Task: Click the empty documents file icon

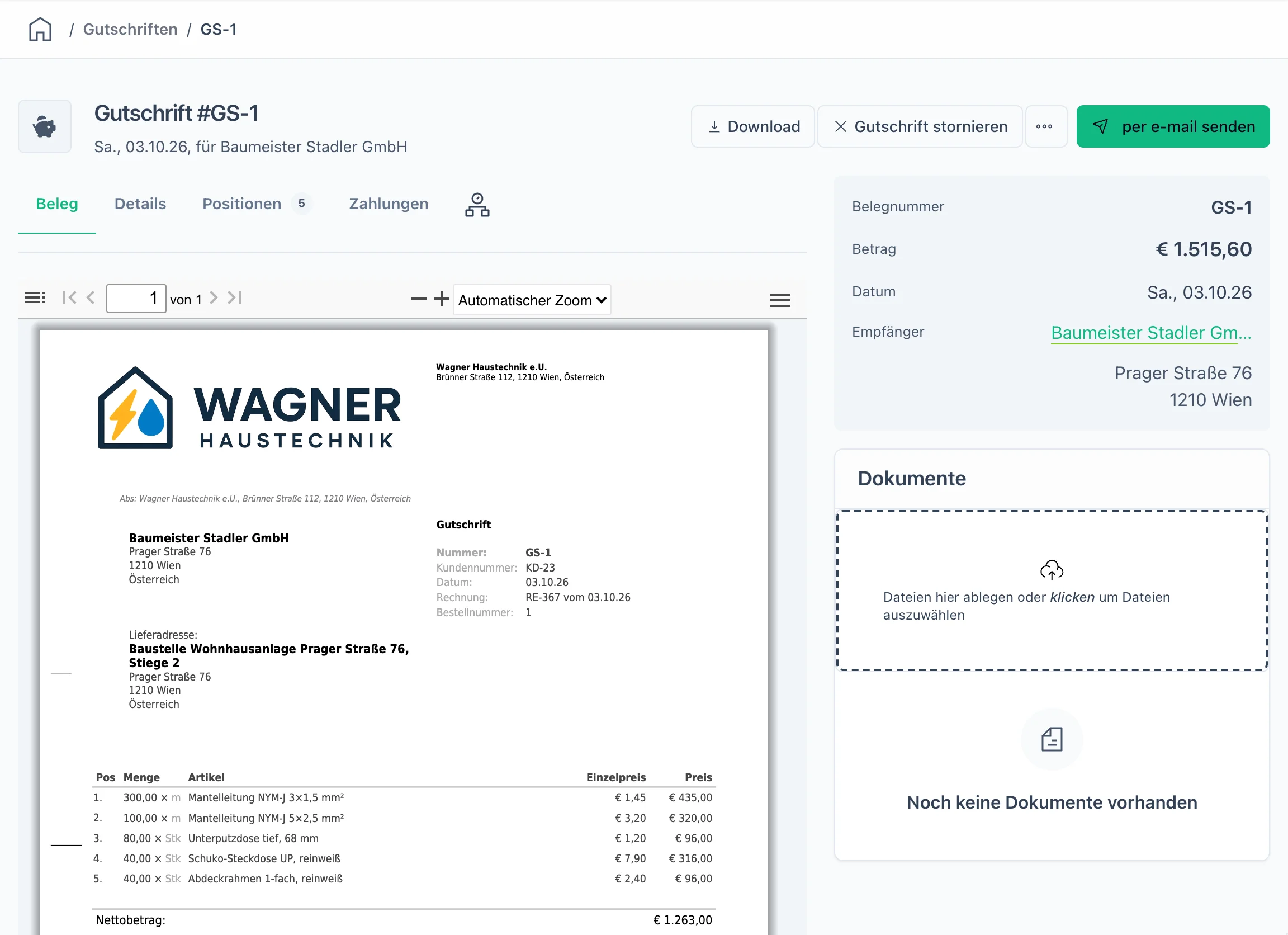Action: click(x=1052, y=740)
